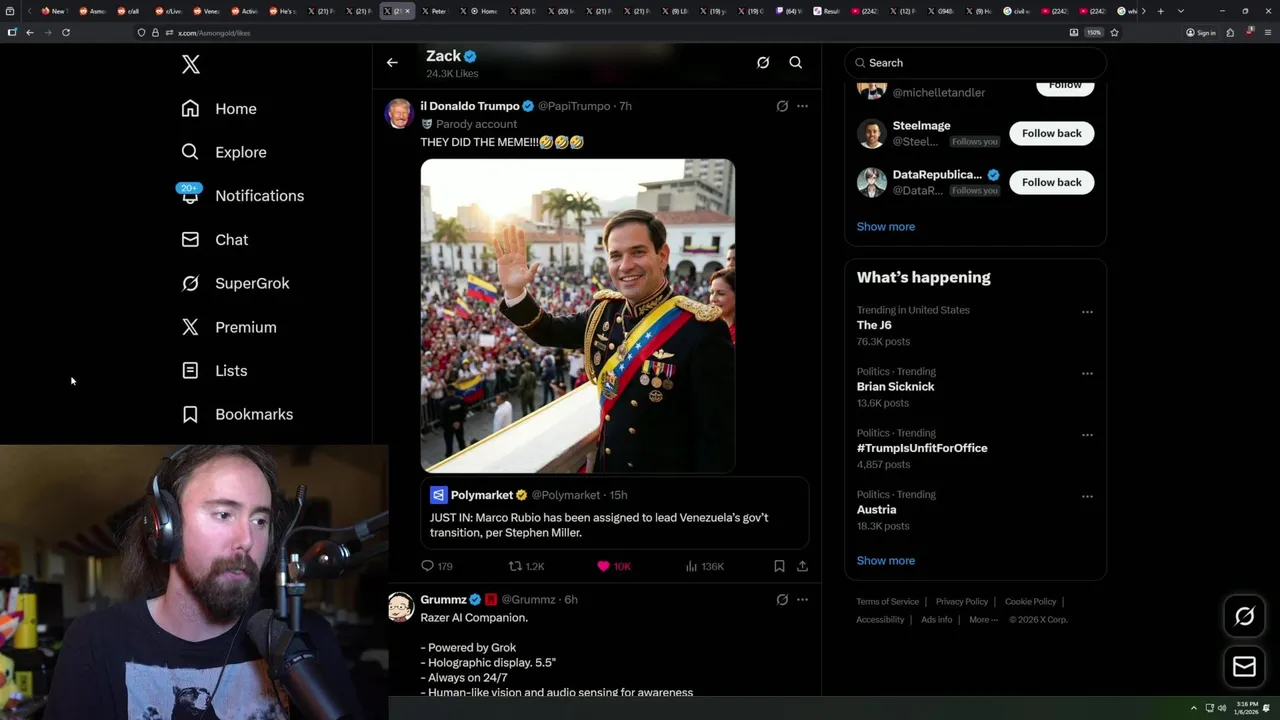Click the search icon in profile header
The image size is (1280, 720).
(x=796, y=62)
